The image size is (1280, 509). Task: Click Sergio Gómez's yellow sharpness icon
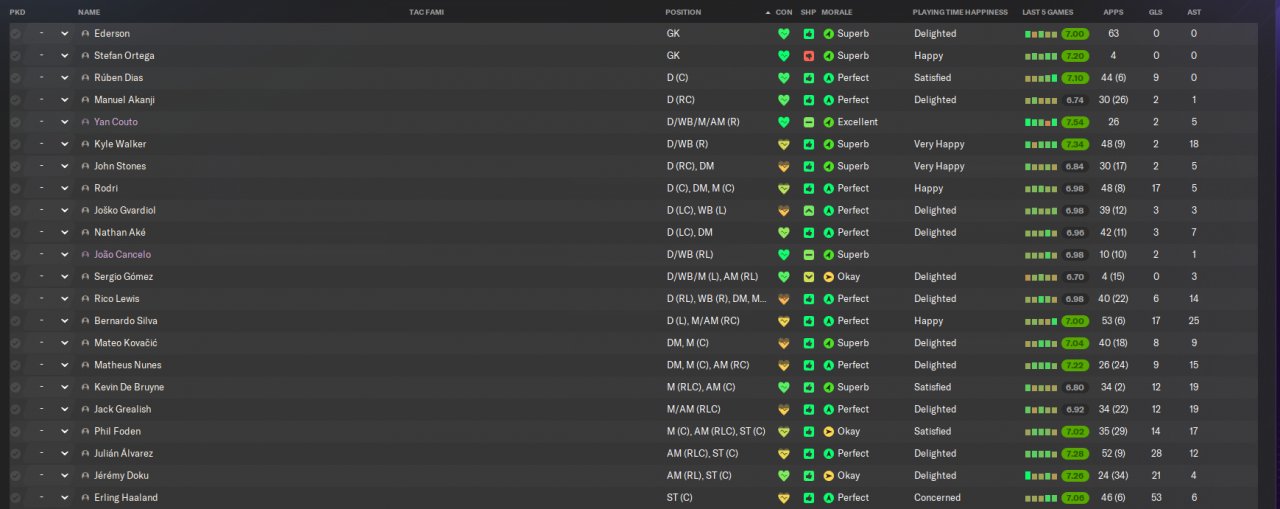(x=809, y=276)
